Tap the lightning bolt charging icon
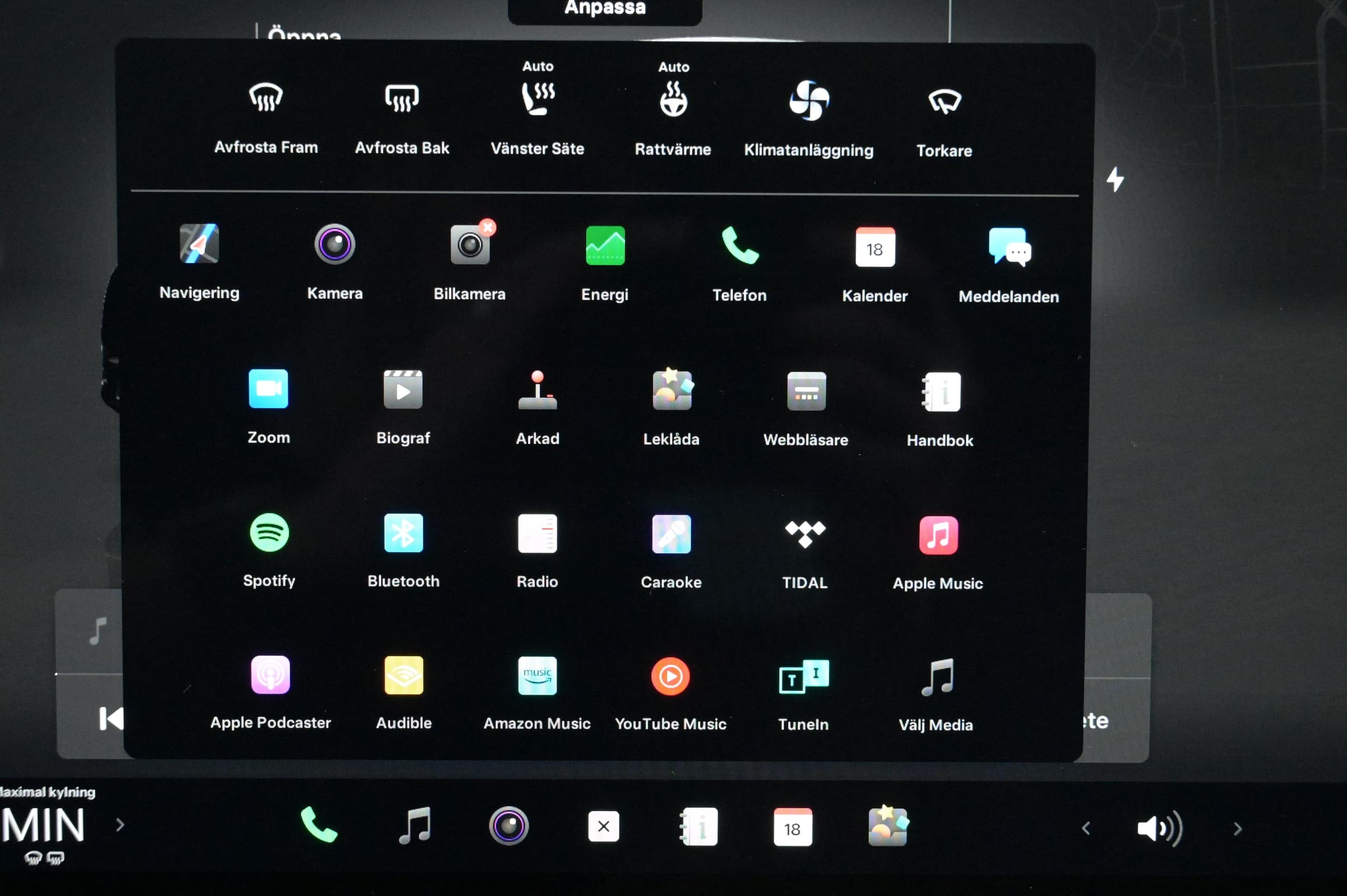Image resolution: width=1347 pixels, height=896 pixels. (1115, 179)
